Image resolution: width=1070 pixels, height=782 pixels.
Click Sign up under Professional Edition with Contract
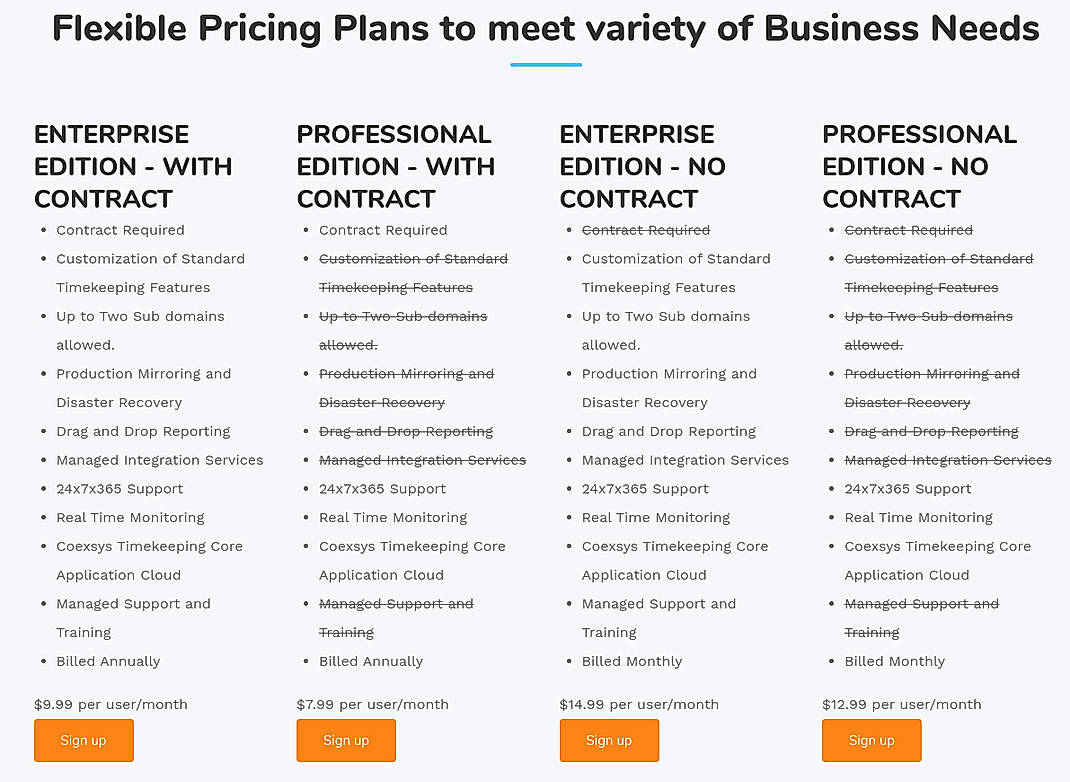point(346,740)
